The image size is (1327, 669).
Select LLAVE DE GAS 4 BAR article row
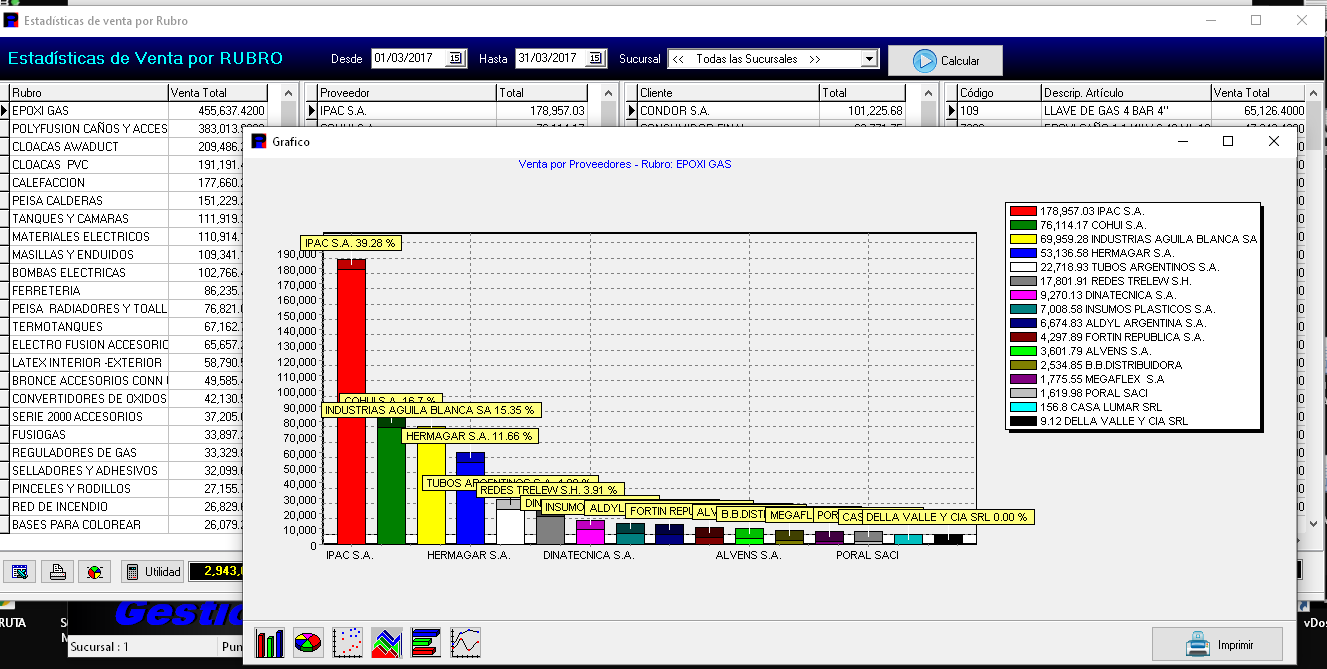click(x=1132, y=111)
